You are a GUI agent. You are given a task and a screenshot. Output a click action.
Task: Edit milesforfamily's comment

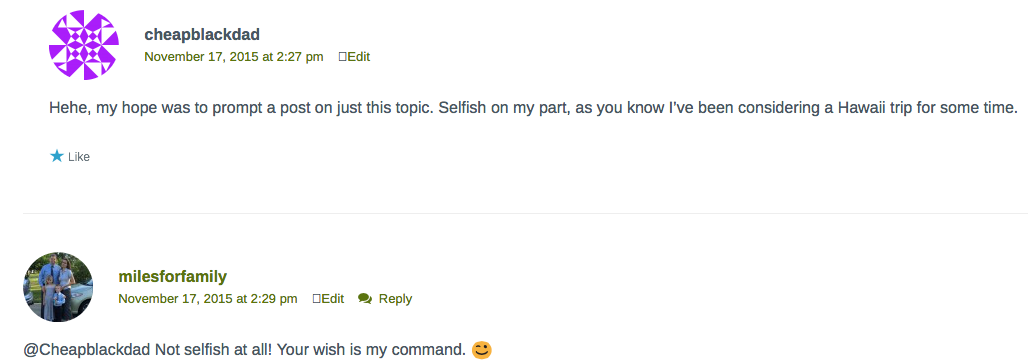[x=328, y=299]
